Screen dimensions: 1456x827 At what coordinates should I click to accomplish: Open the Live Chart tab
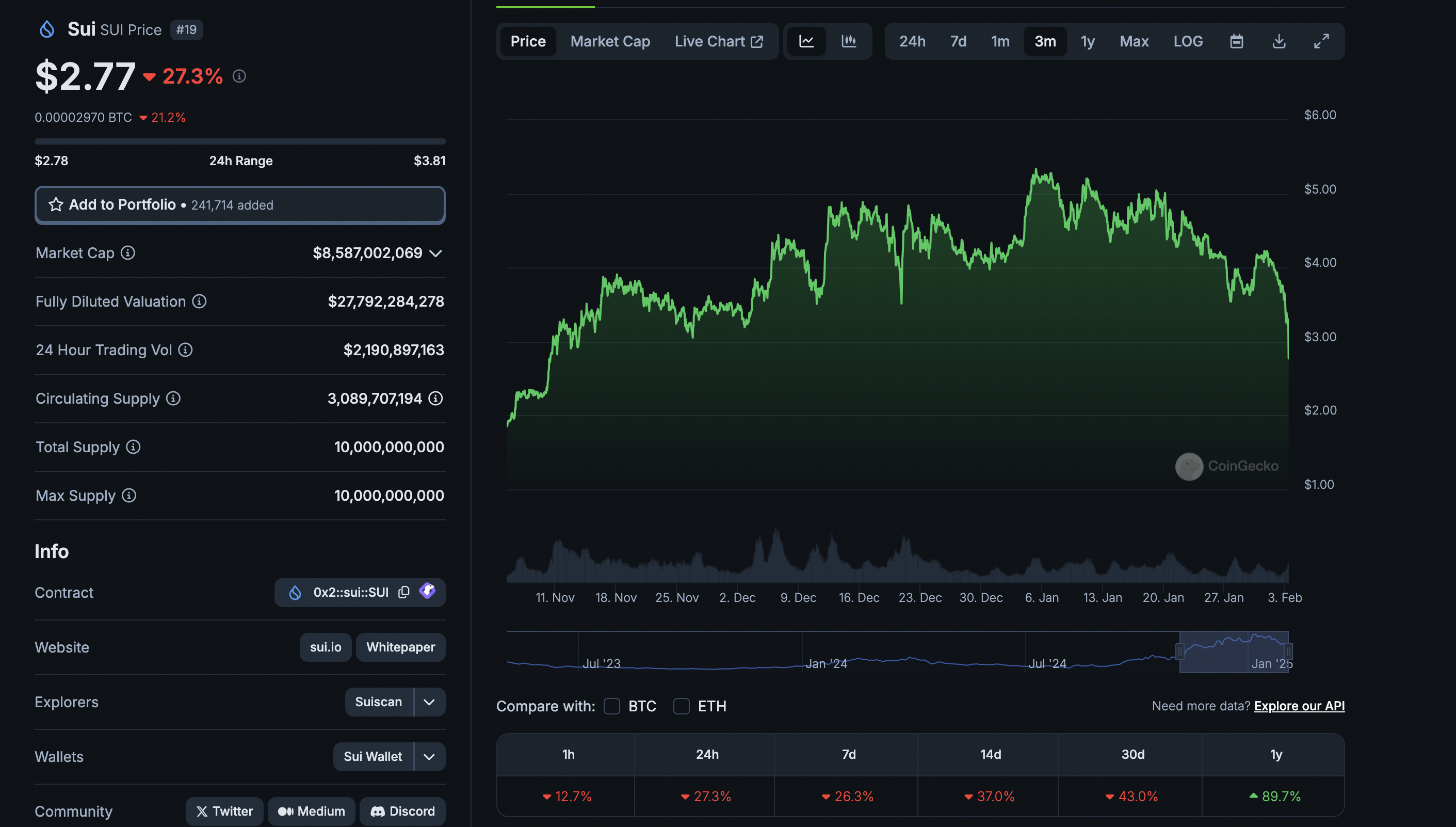(719, 41)
